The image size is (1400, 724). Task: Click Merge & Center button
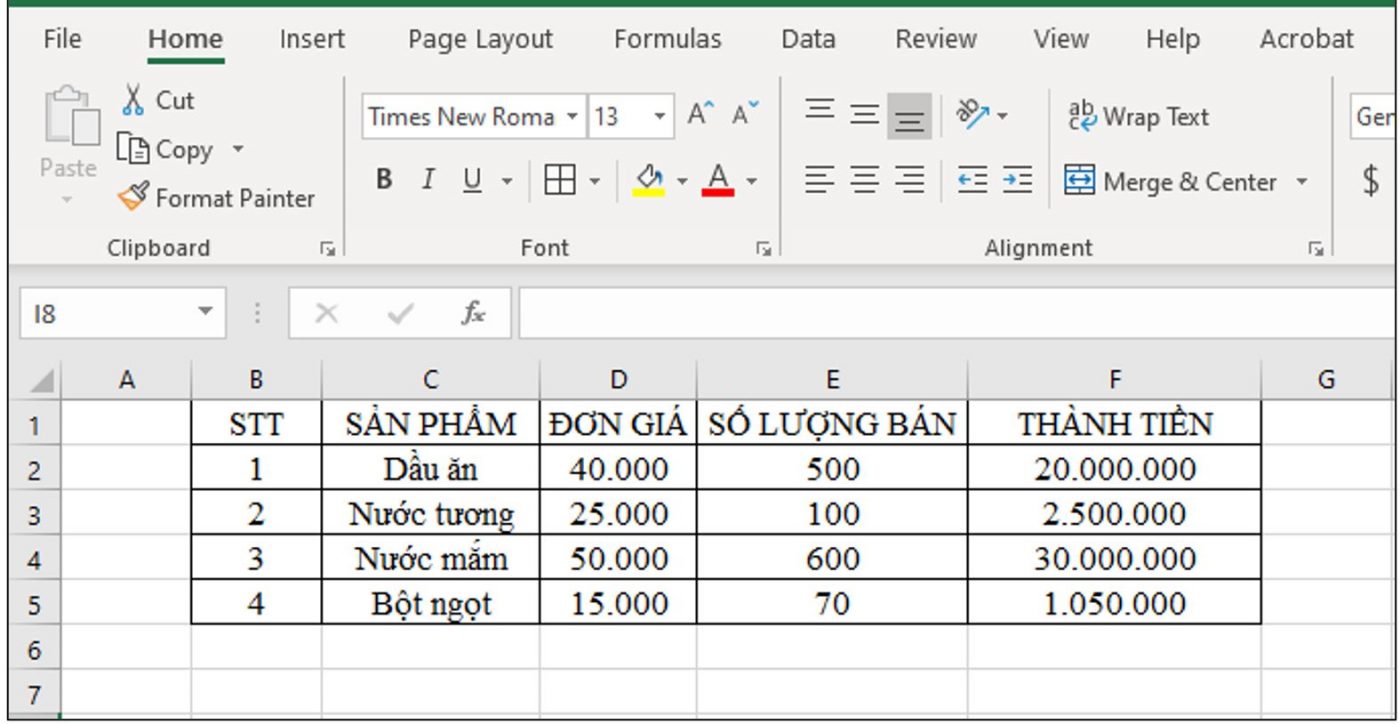(1171, 182)
